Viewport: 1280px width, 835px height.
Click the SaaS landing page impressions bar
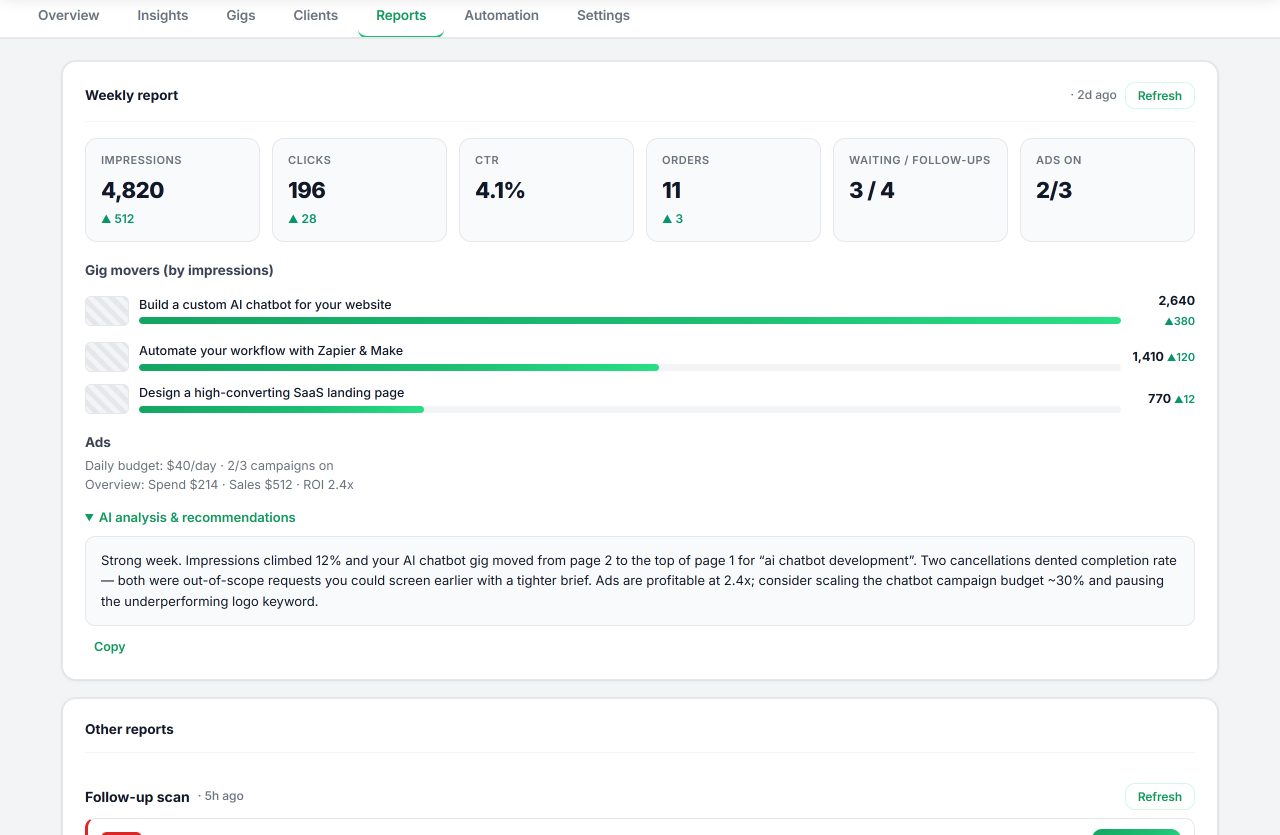coord(630,409)
